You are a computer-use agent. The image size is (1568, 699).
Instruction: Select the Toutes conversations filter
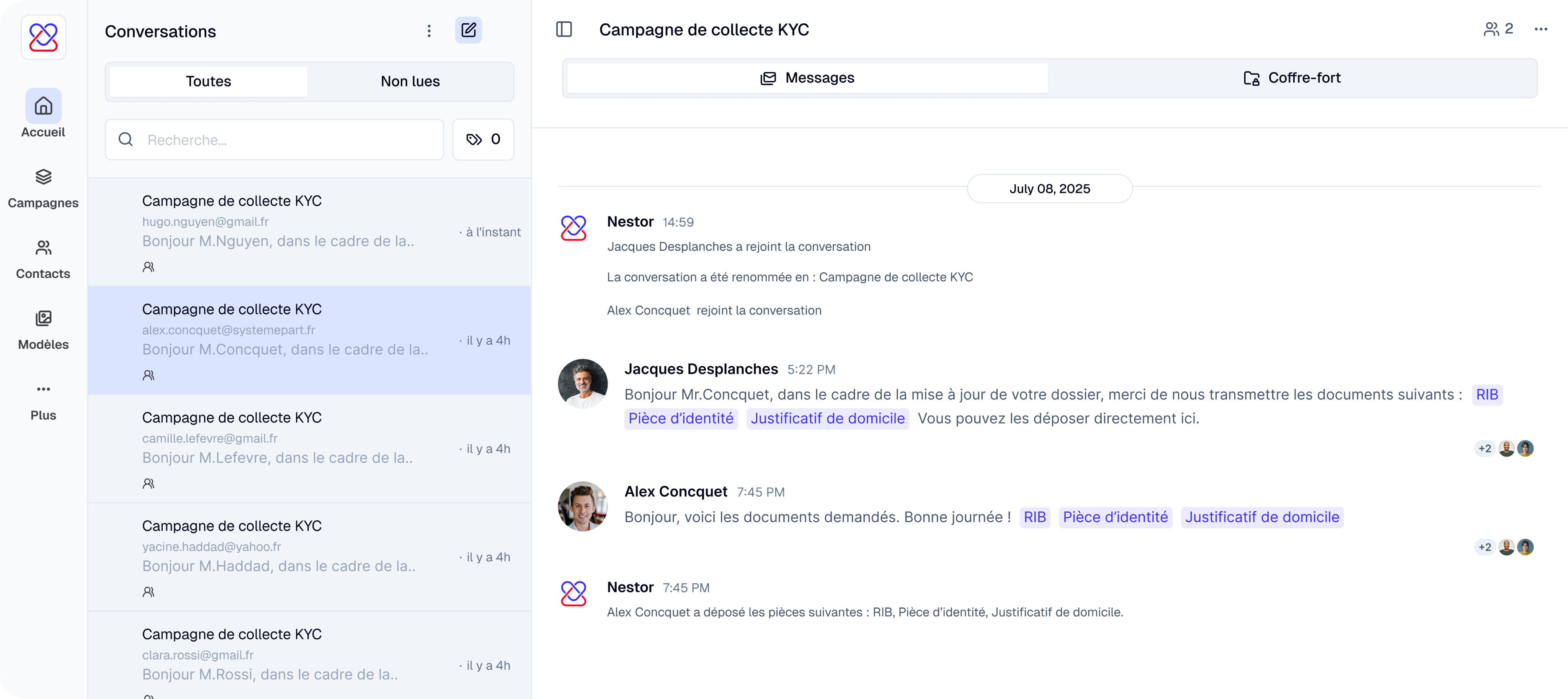[x=208, y=81]
